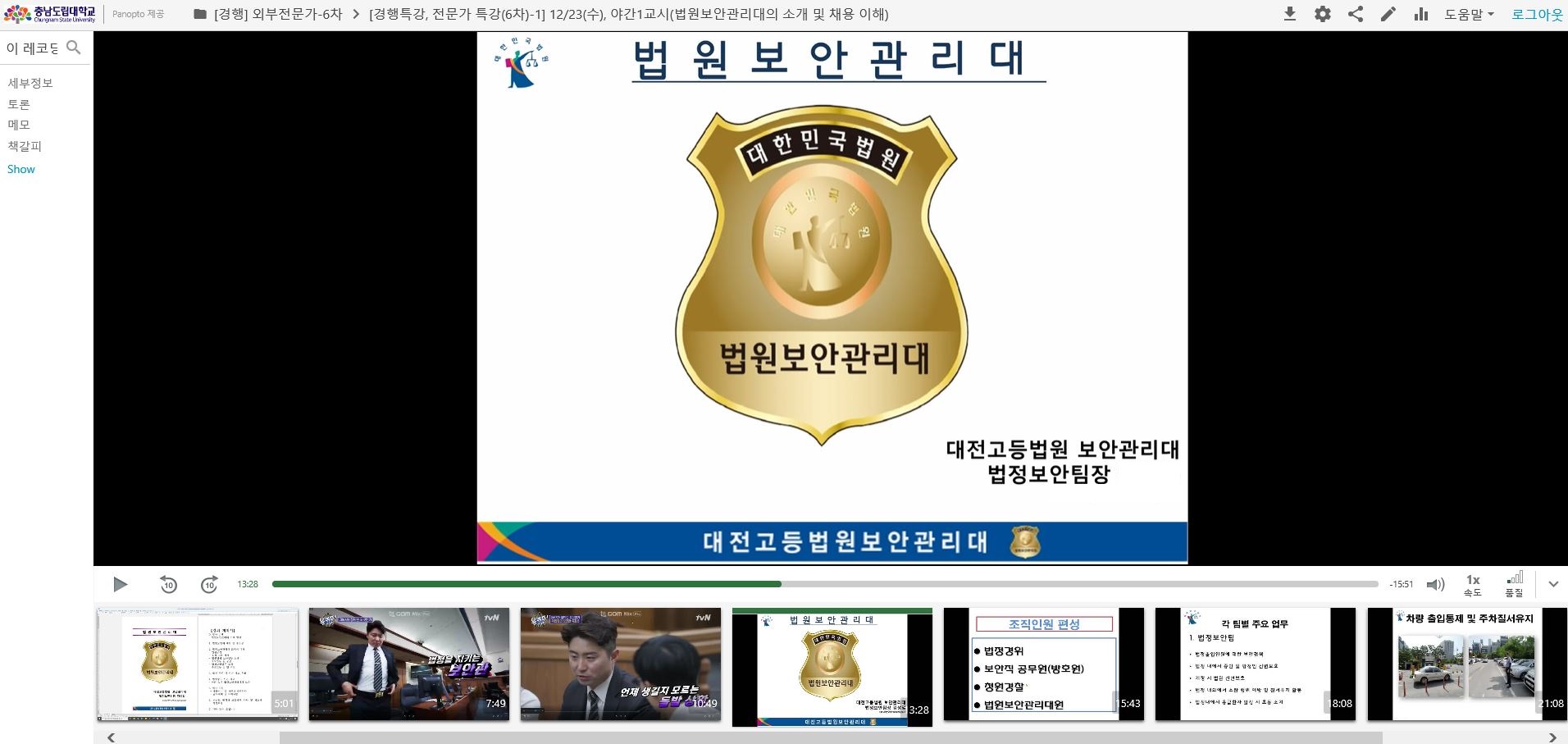This screenshot has height=744, width=1568.
Task: Open the 품질 quality selector
Action: [1514, 585]
